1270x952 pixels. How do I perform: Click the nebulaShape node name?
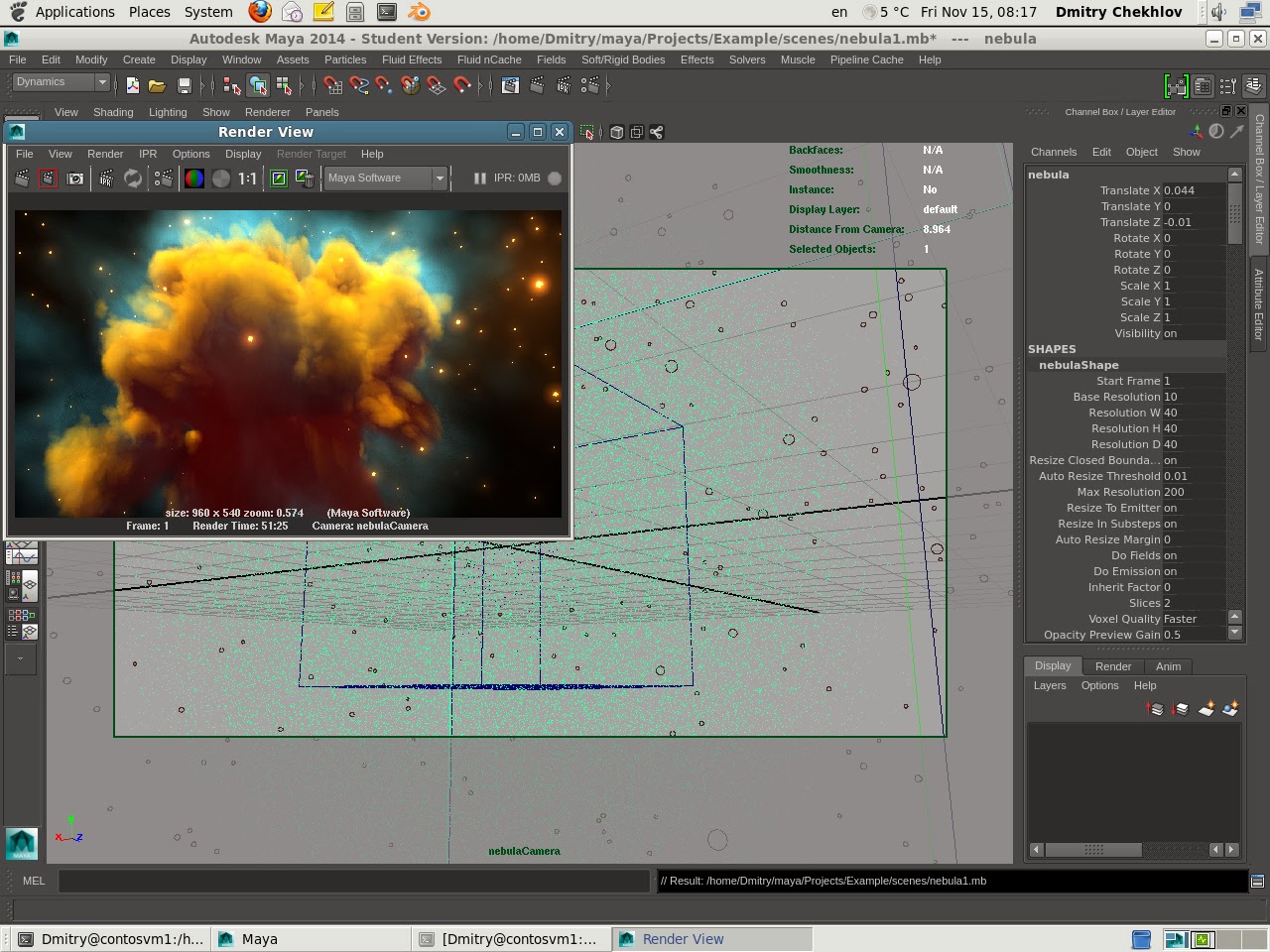click(1079, 365)
